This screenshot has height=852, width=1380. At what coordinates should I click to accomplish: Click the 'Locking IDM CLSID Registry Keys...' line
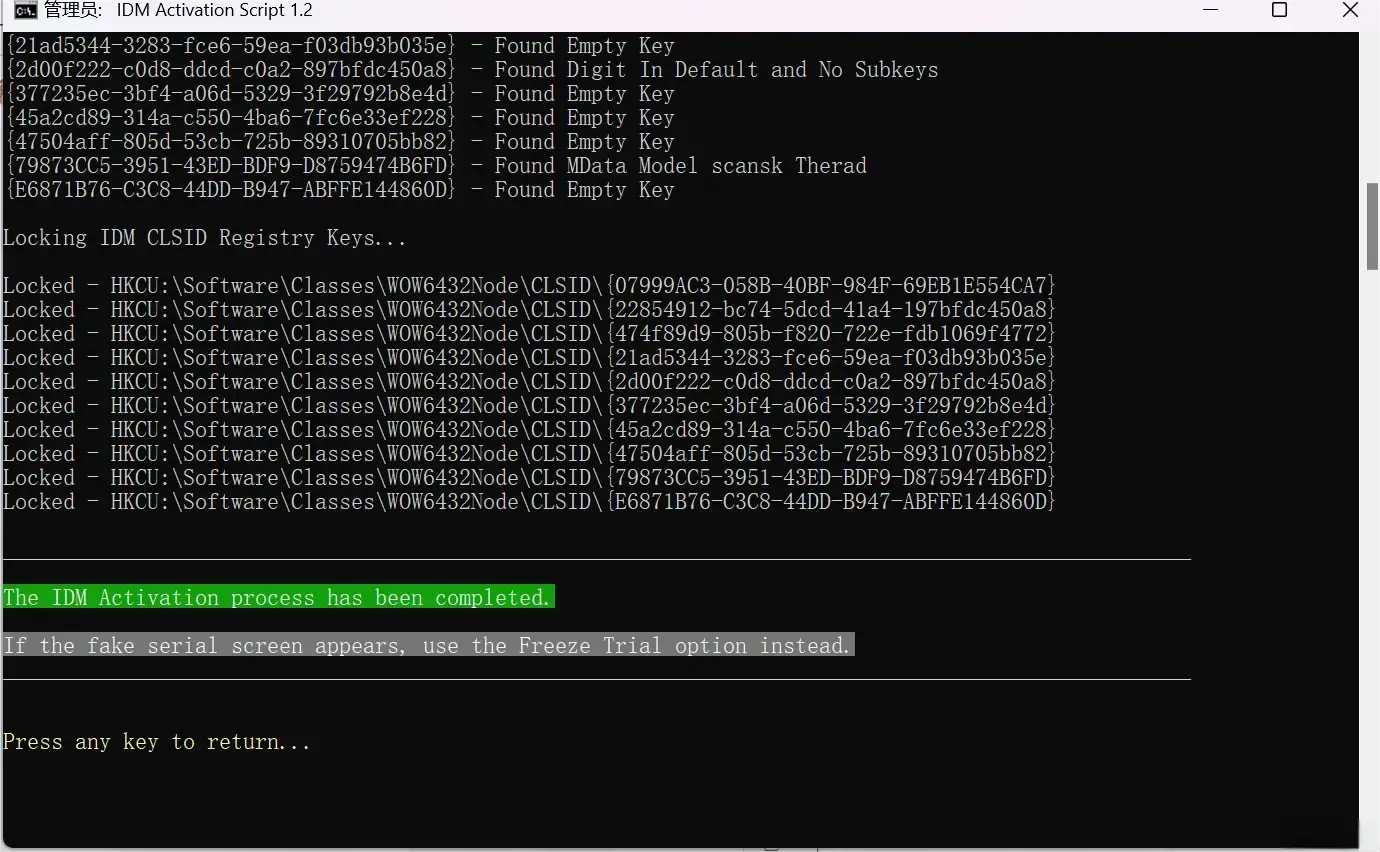[x=205, y=238]
